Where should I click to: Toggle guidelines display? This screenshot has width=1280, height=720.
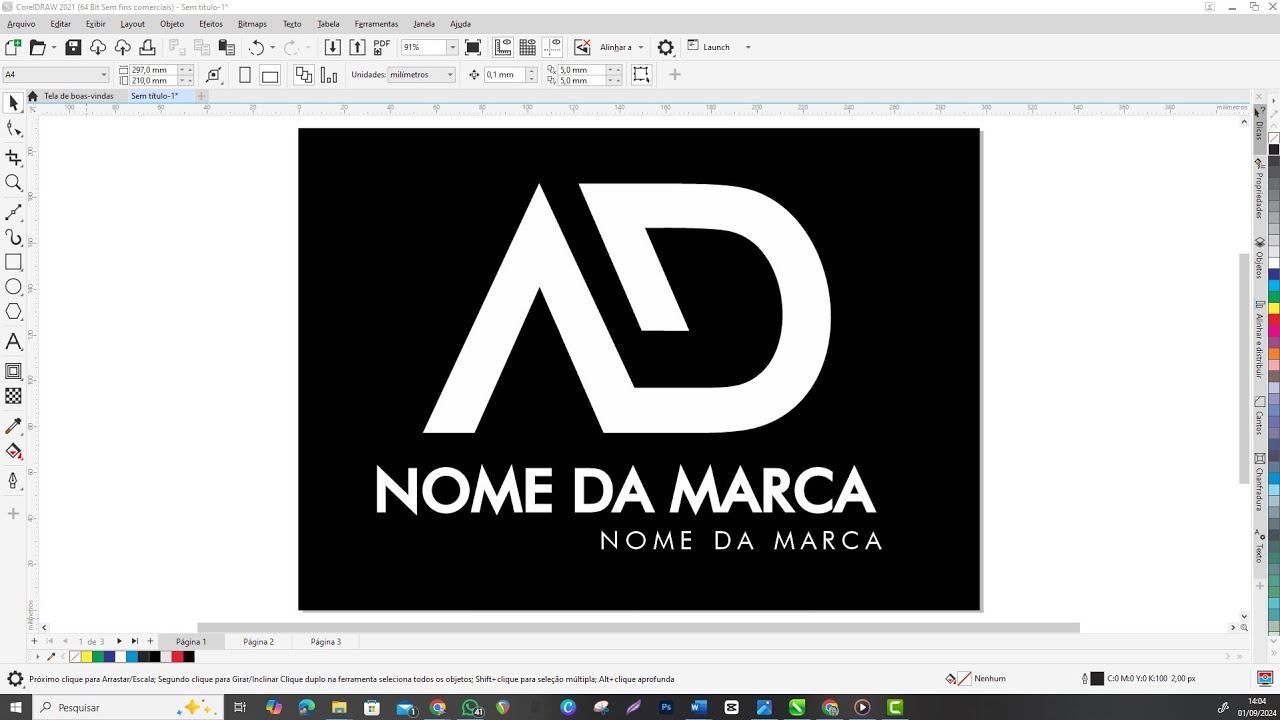(x=551, y=47)
